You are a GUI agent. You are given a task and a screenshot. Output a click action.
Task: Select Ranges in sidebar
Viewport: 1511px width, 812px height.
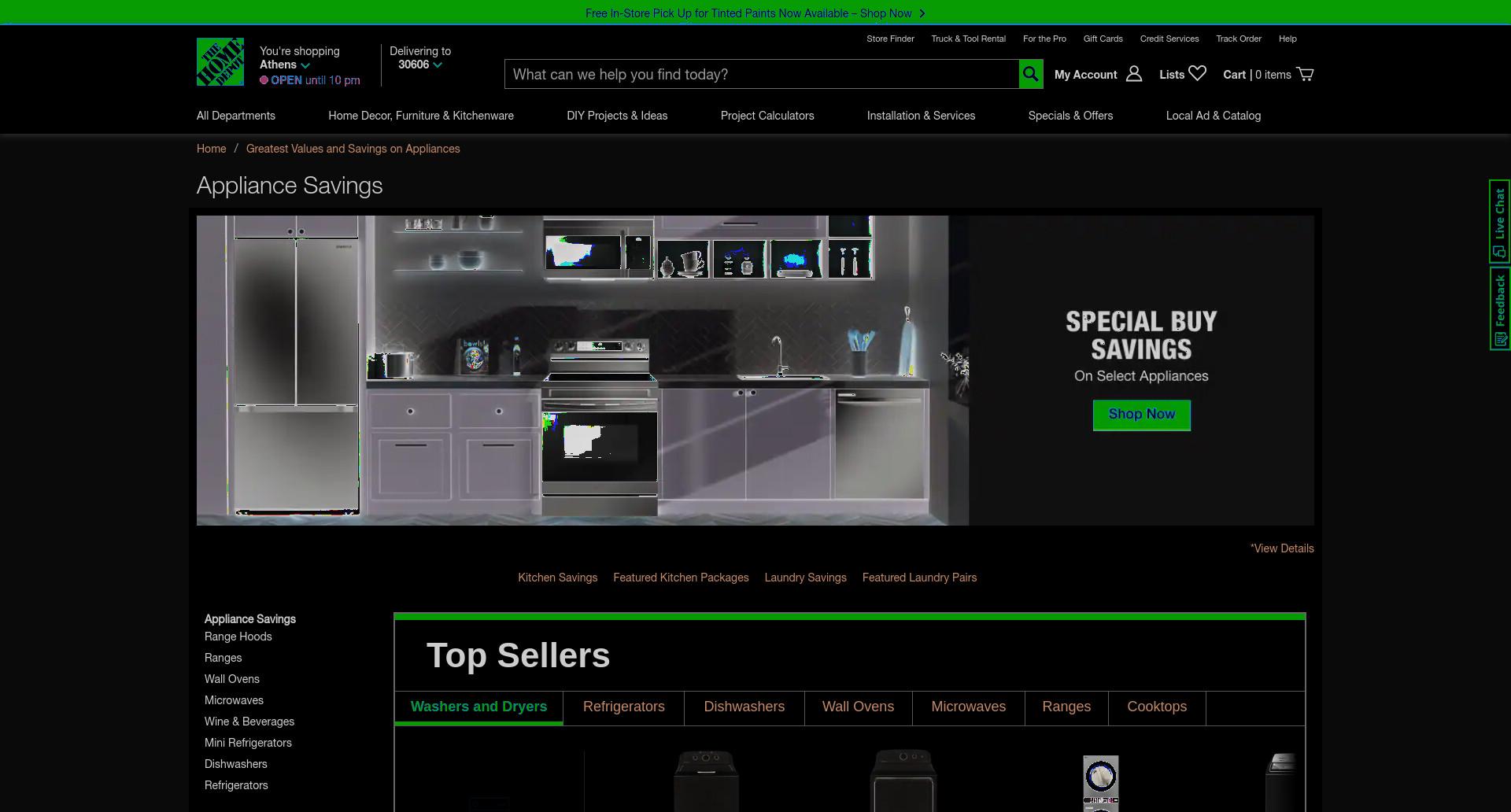[223, 658]
